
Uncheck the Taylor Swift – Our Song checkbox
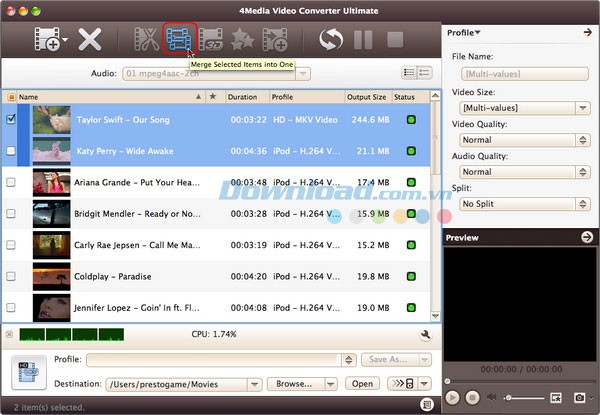[x=11, y=118]
